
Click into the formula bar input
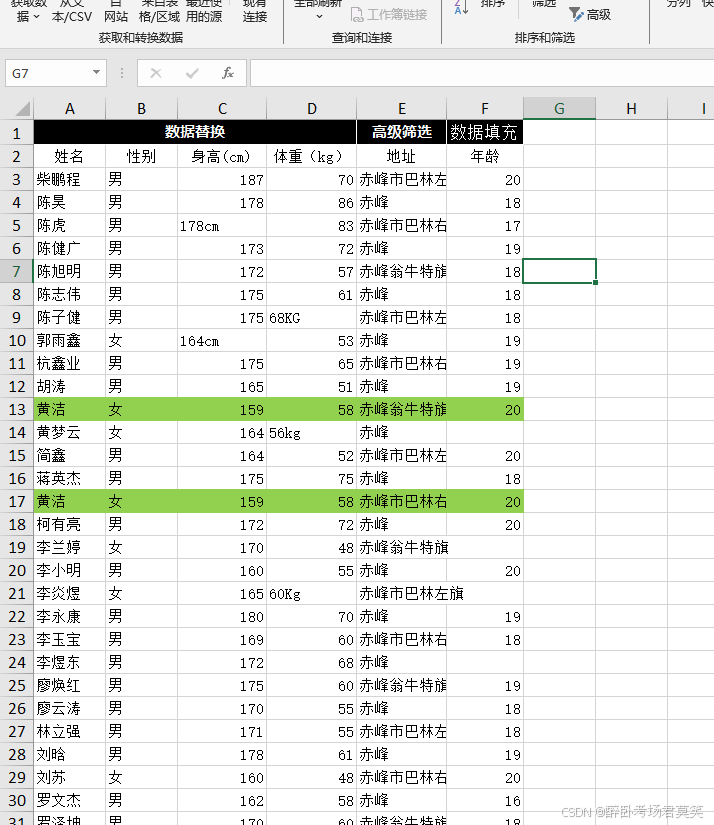(x=482, y=73)
